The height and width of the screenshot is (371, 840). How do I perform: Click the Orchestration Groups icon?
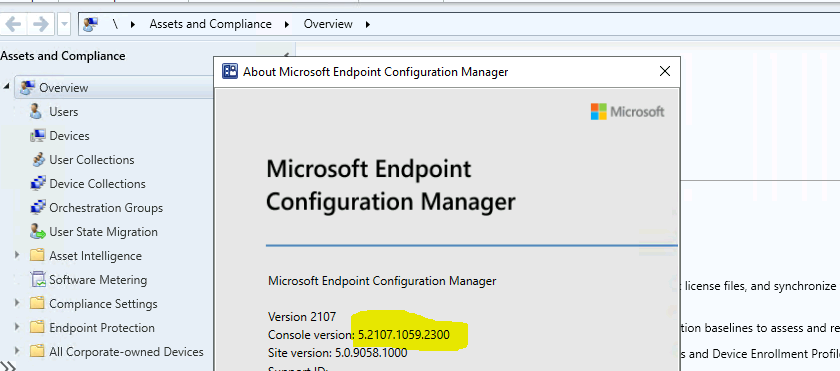point(38,208)
